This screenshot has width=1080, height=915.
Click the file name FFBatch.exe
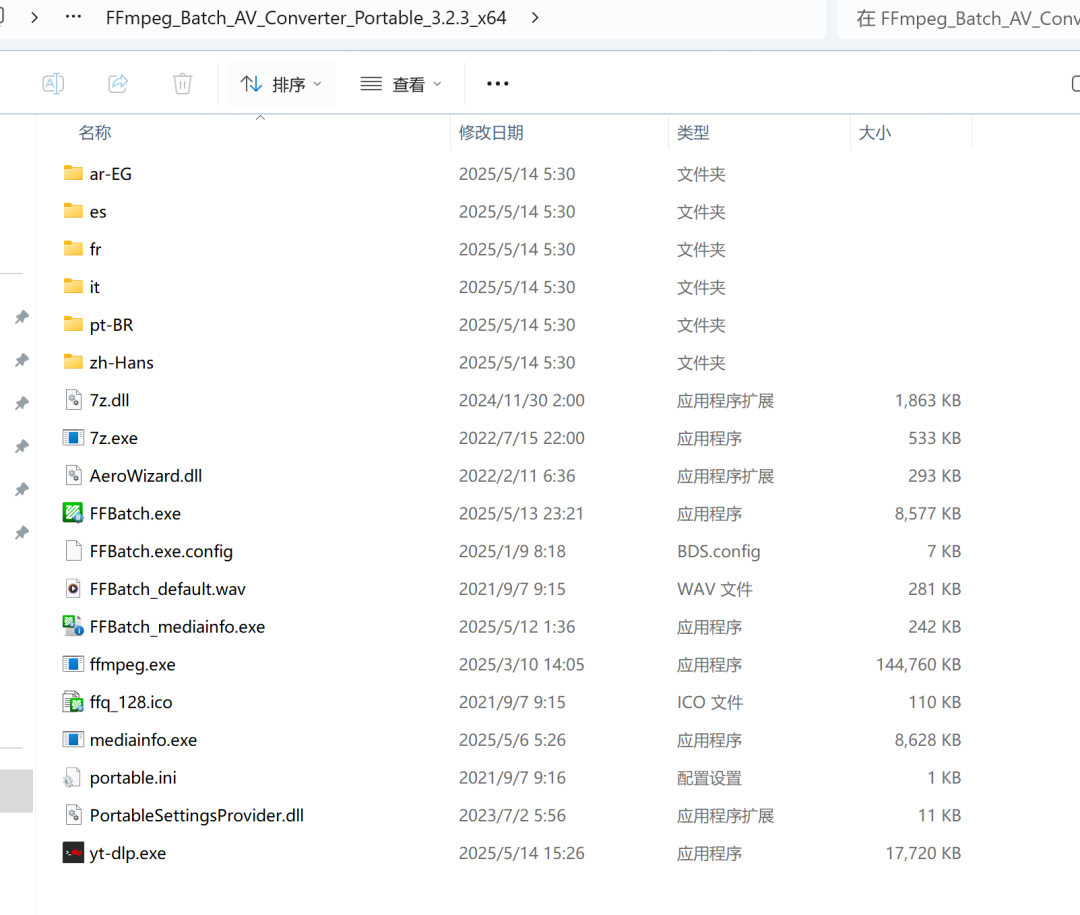pos(135,513)
